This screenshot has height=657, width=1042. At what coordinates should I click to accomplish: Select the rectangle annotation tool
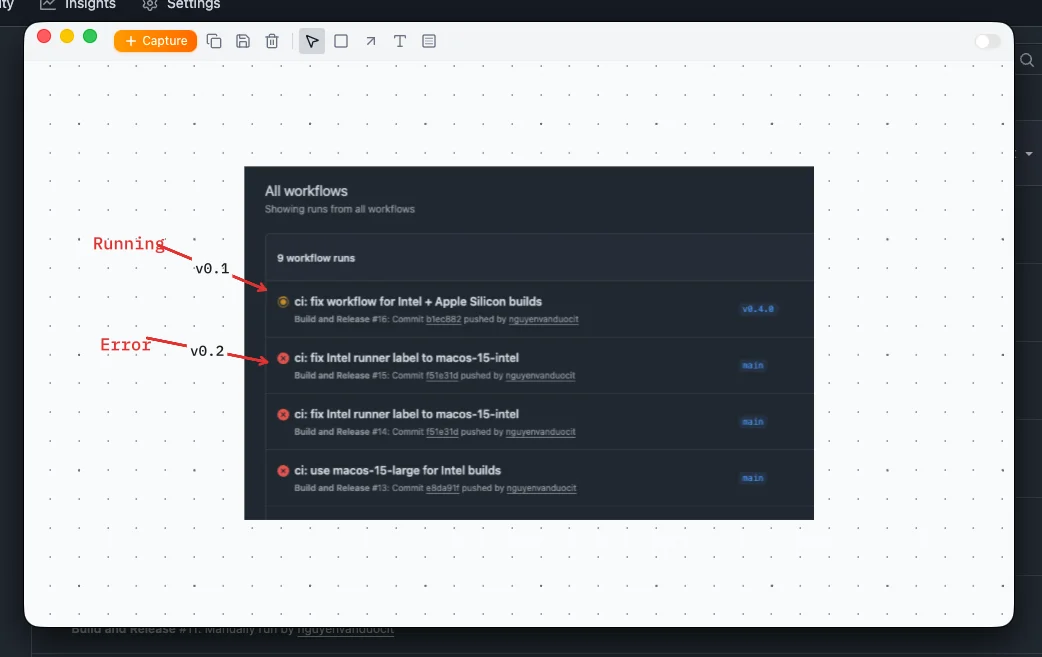coord(341,41)
